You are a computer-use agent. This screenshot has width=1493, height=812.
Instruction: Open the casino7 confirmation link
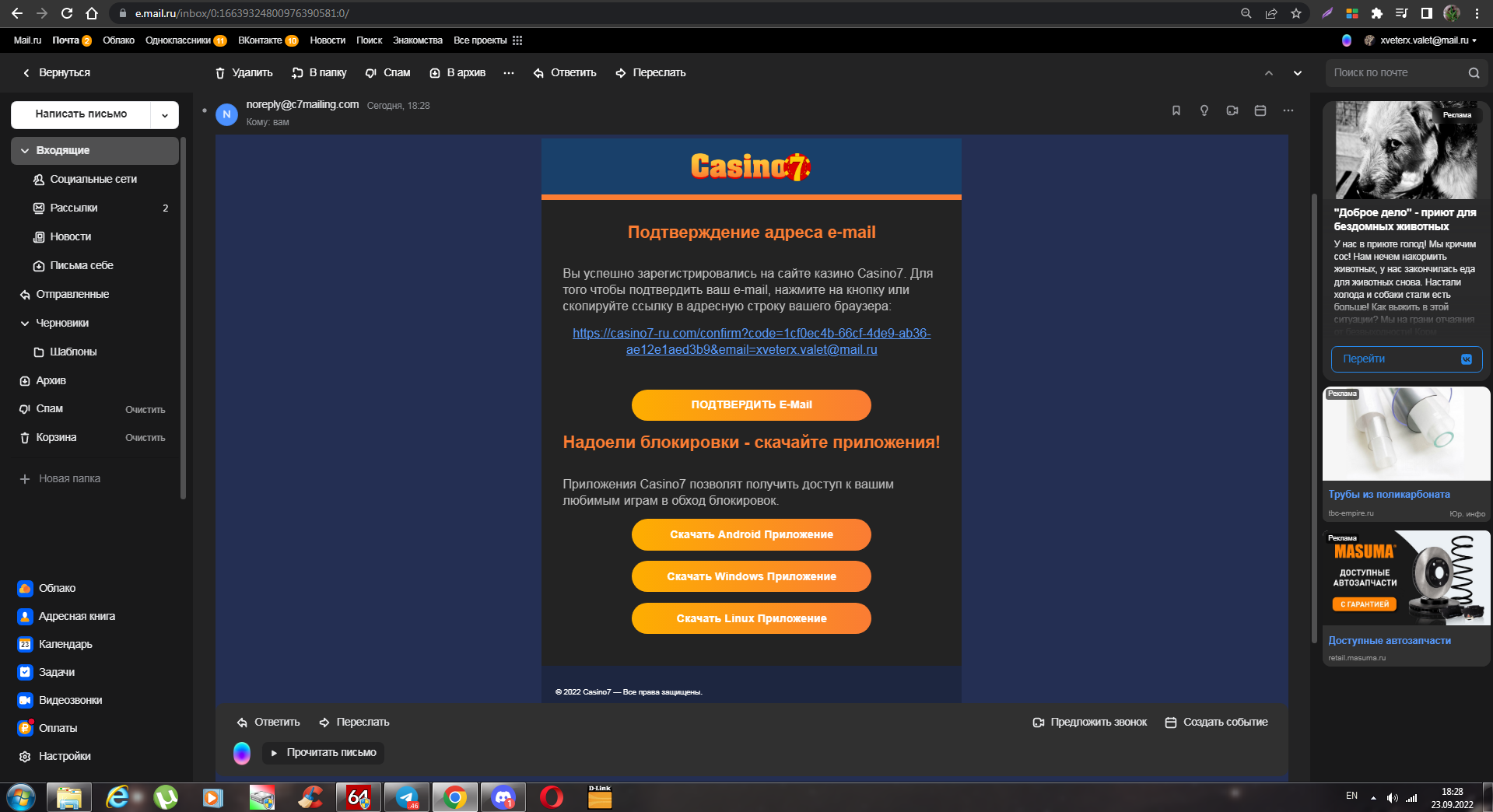(x=752, y=341)
